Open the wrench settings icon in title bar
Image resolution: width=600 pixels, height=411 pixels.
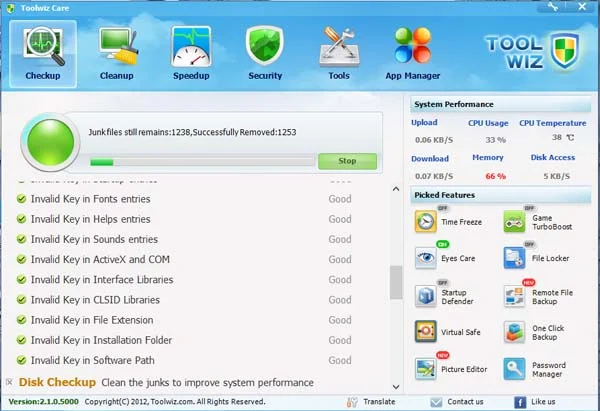pos(553,7)
